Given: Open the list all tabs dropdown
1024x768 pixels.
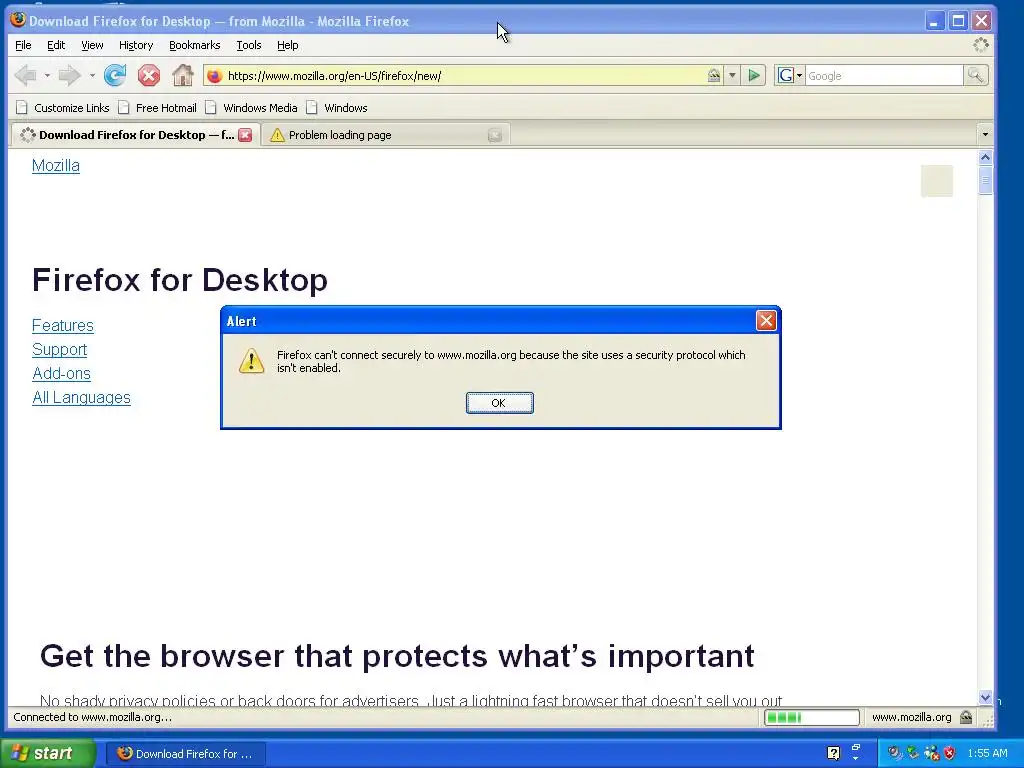Looking at the screenshot, I should pyautogui.click(x=985, y=135).
